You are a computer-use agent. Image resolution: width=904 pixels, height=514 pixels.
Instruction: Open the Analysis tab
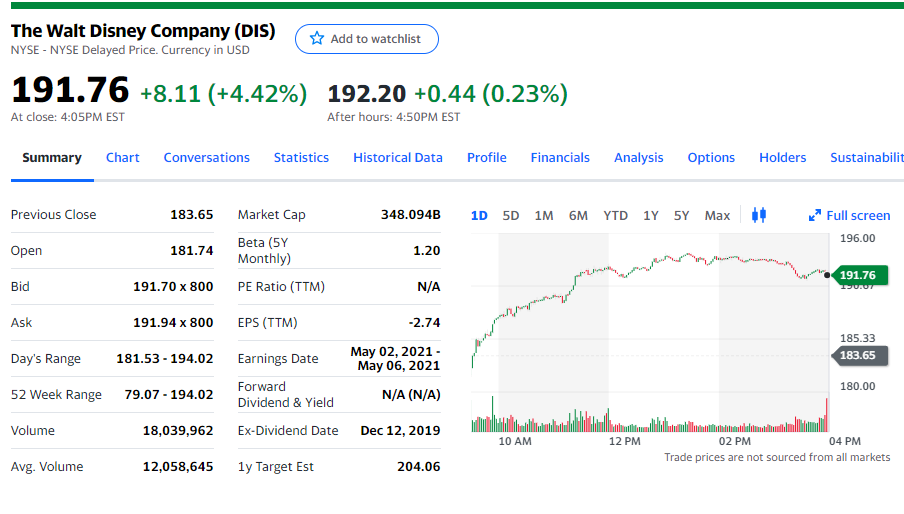pyautogui.click(x=638, y=157)
